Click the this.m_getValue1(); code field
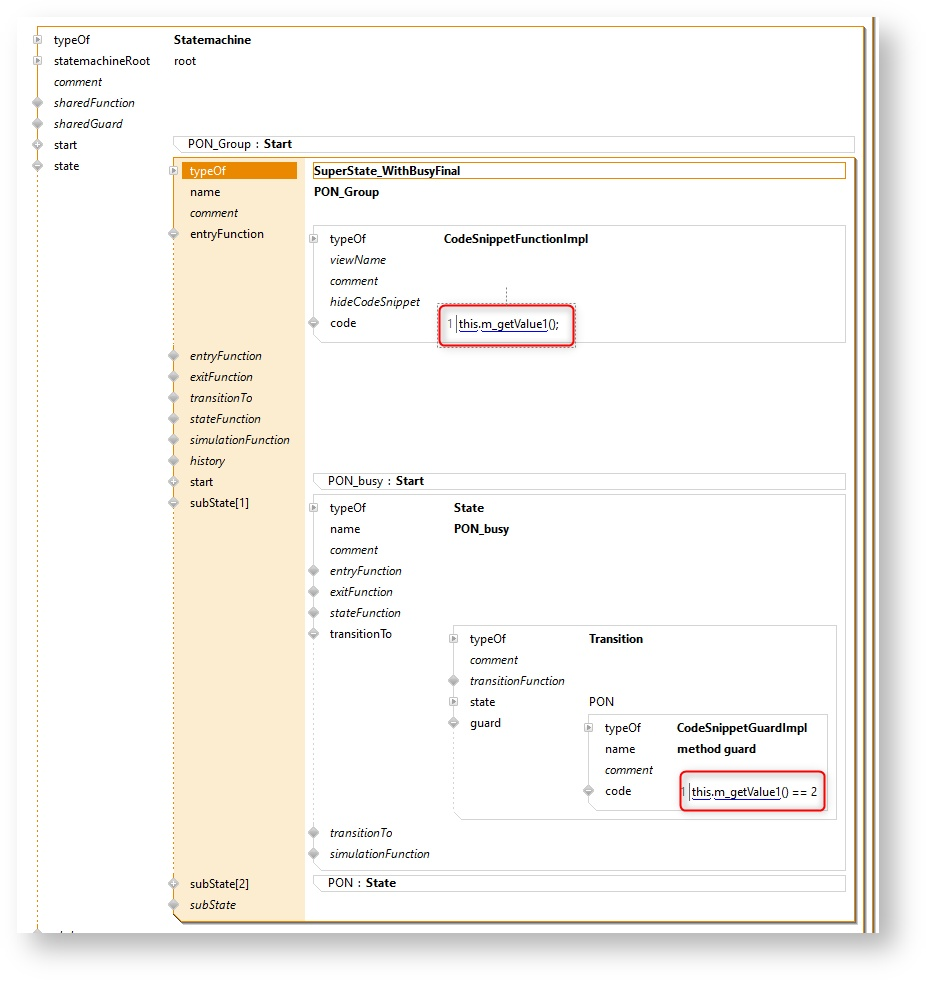The image size is (927, 981). (x=508, y=324)
